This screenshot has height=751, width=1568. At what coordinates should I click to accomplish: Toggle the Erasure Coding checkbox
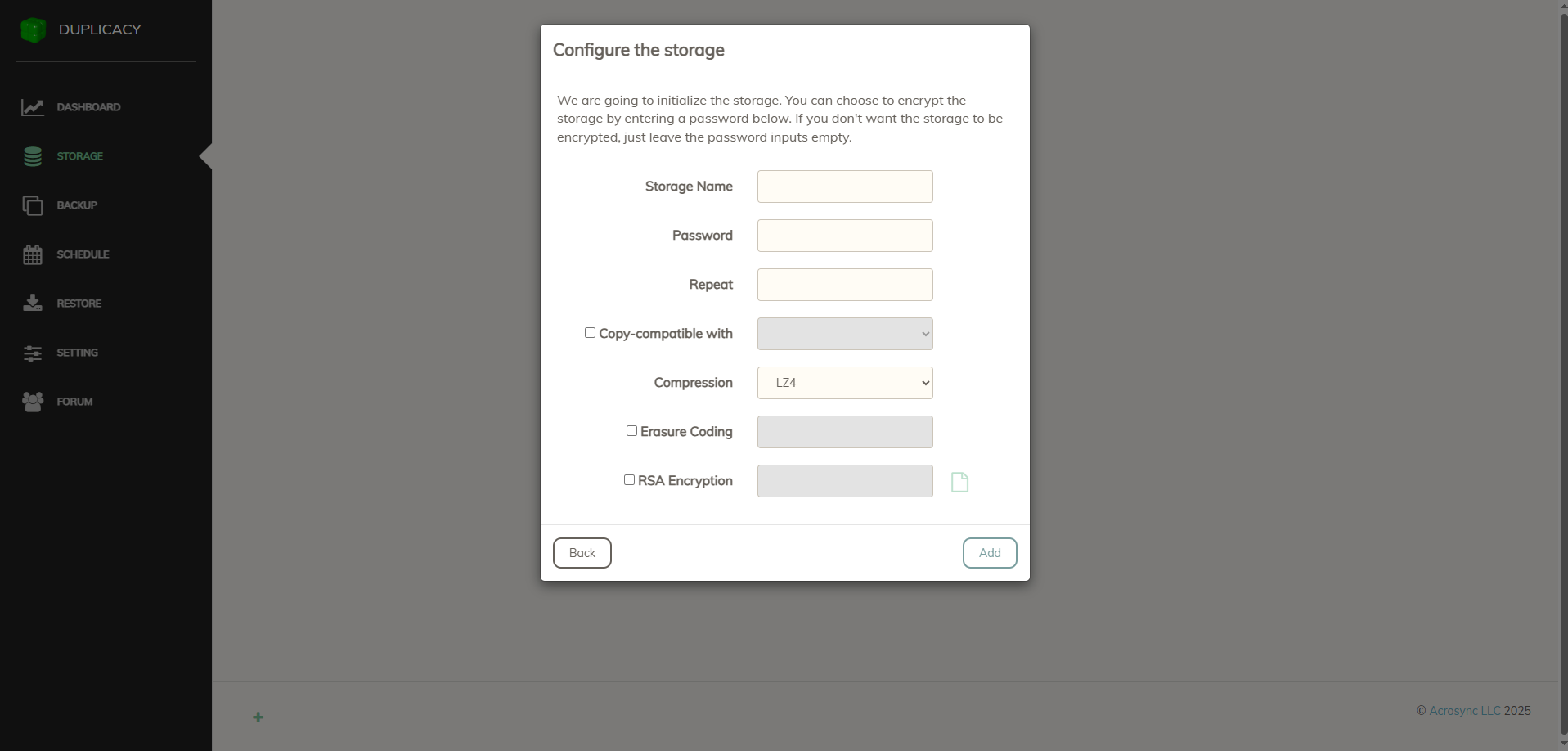[631, 431]
